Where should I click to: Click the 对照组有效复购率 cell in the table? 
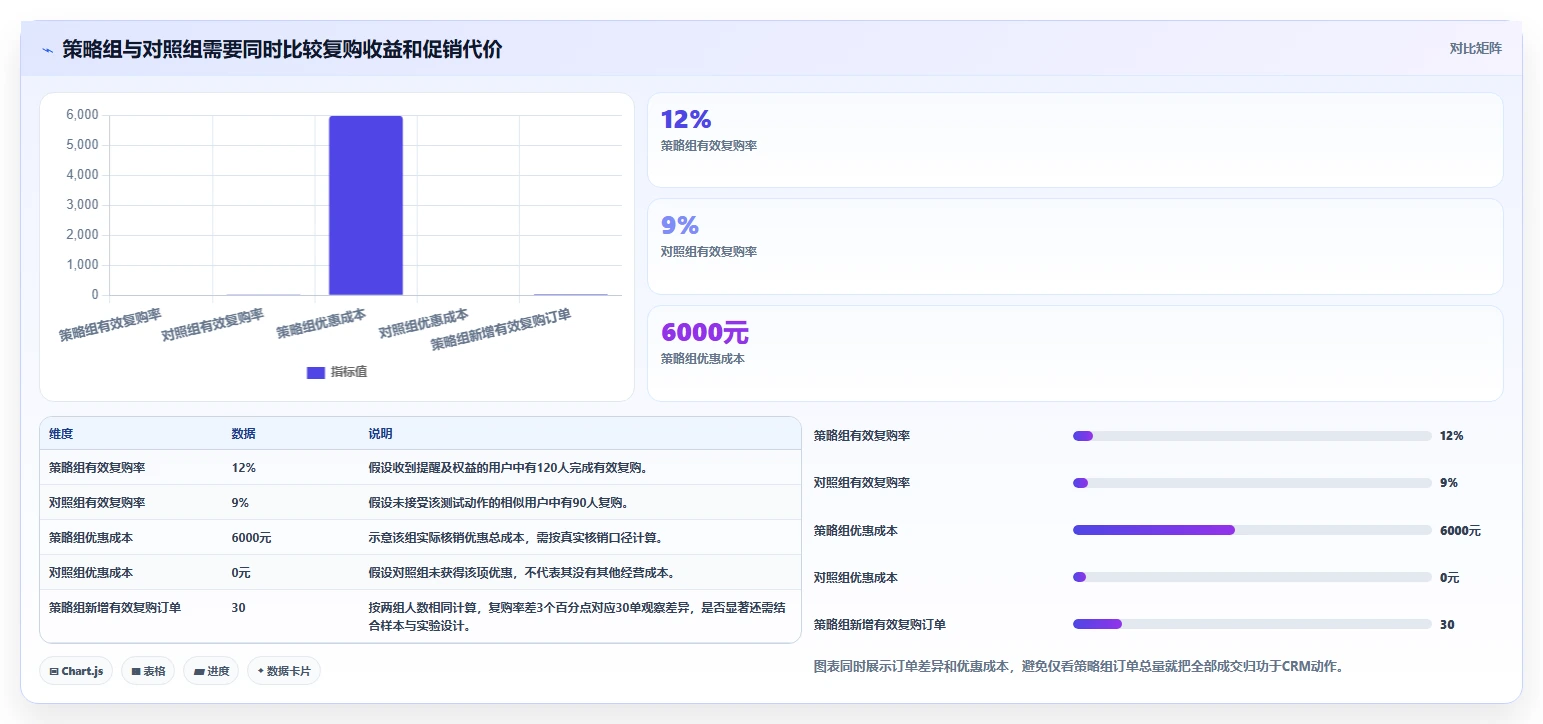coord(97,502)
